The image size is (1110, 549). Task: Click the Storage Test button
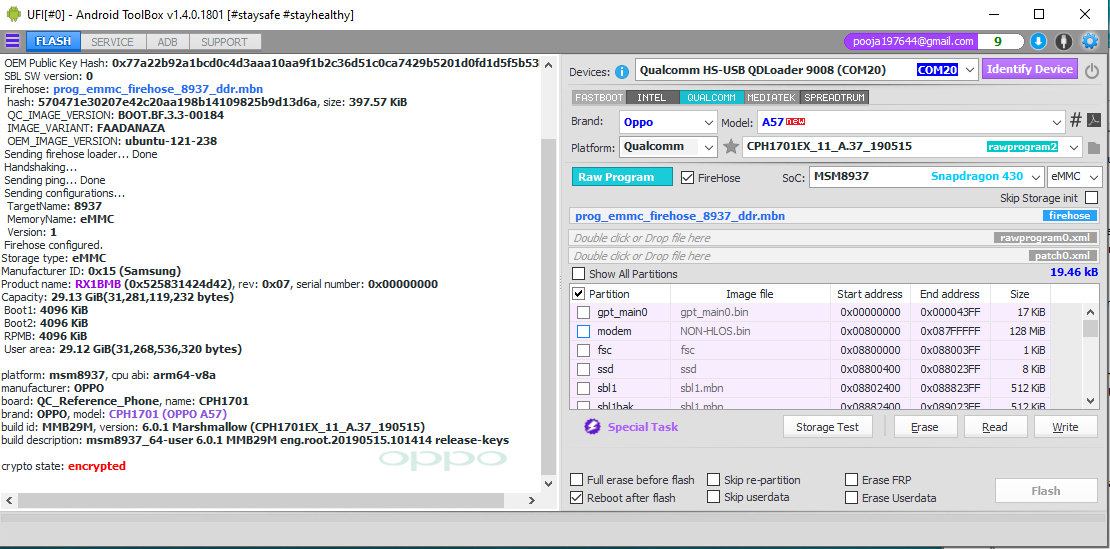tap(828, 427)
